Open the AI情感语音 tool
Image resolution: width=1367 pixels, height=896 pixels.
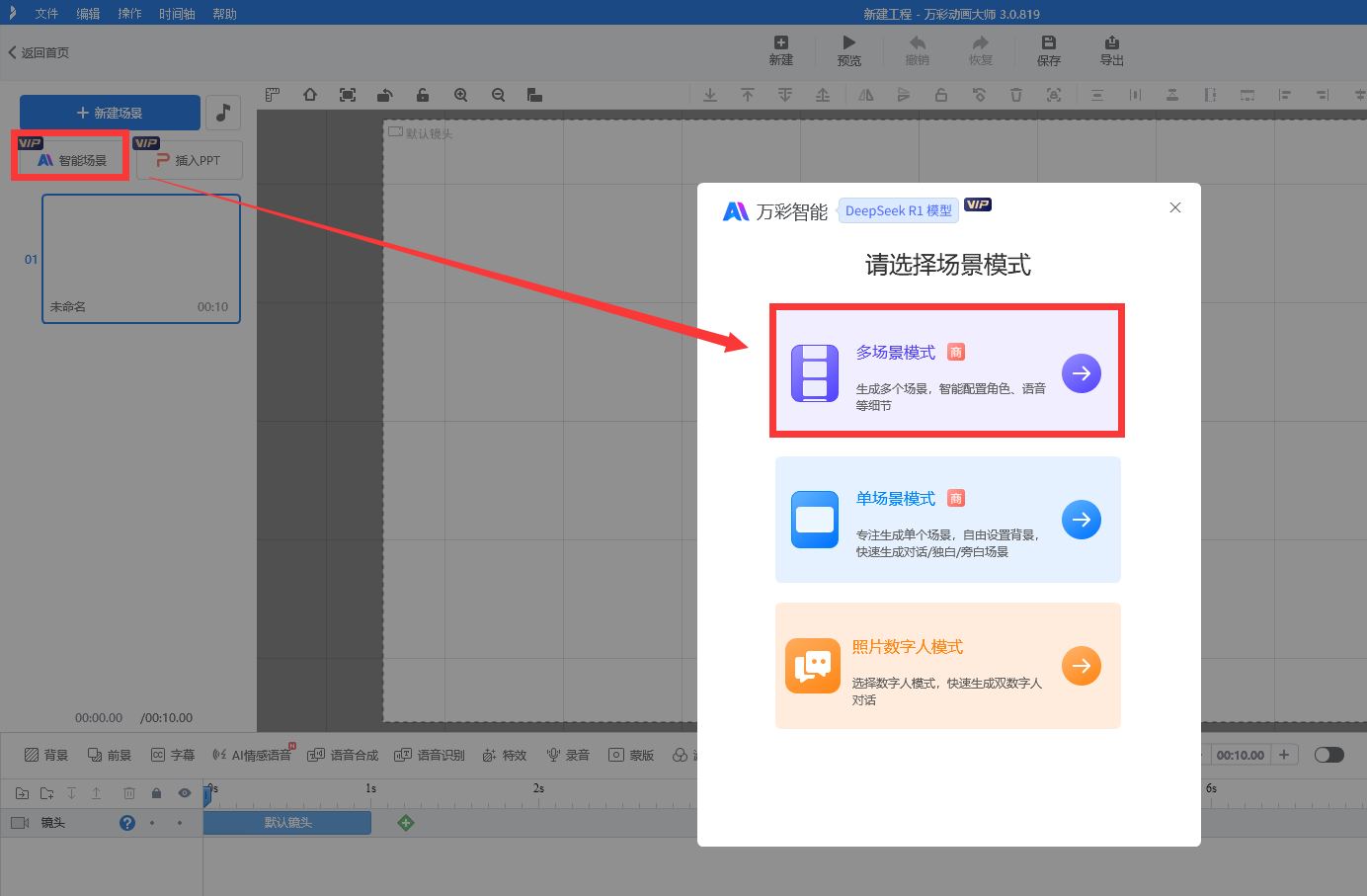click(x=252, y=755)
